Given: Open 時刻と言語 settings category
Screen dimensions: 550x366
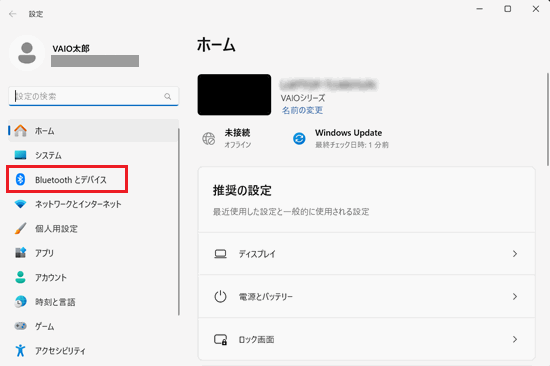Looking at the screenshot, I should pos(93,301).
